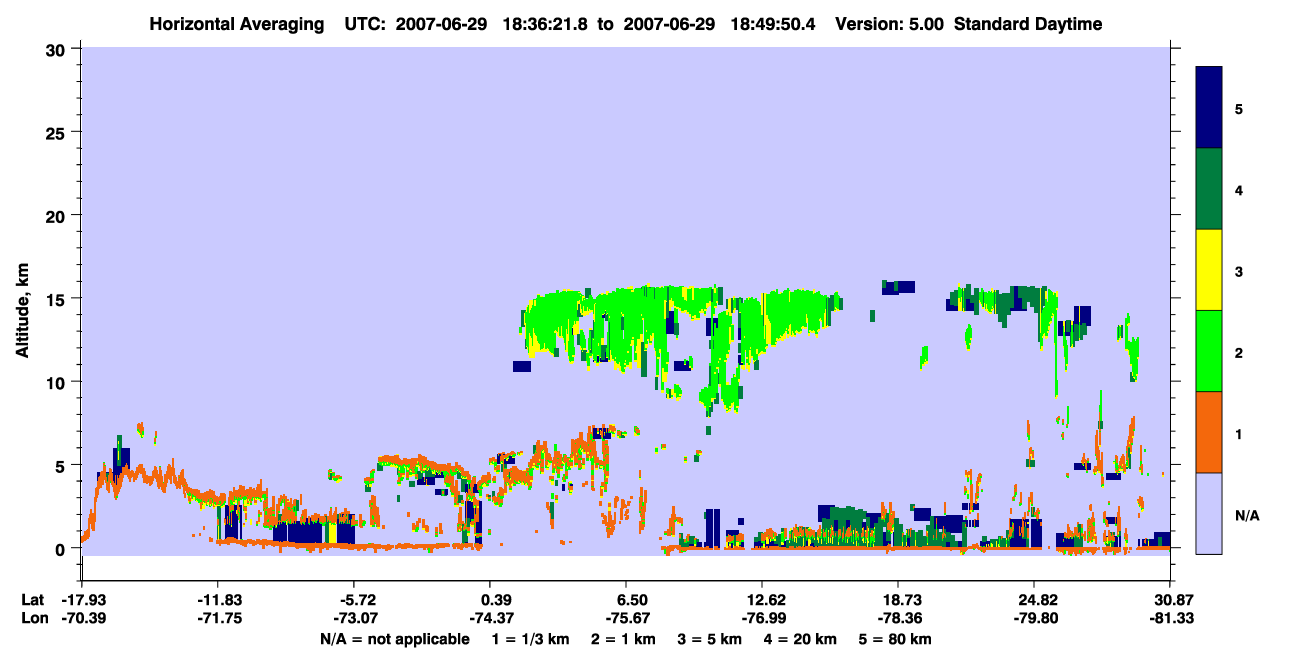Click latitude value -5.72
Screen dimensions: 1300x667
pyautogui.click(x=357, y=600)
